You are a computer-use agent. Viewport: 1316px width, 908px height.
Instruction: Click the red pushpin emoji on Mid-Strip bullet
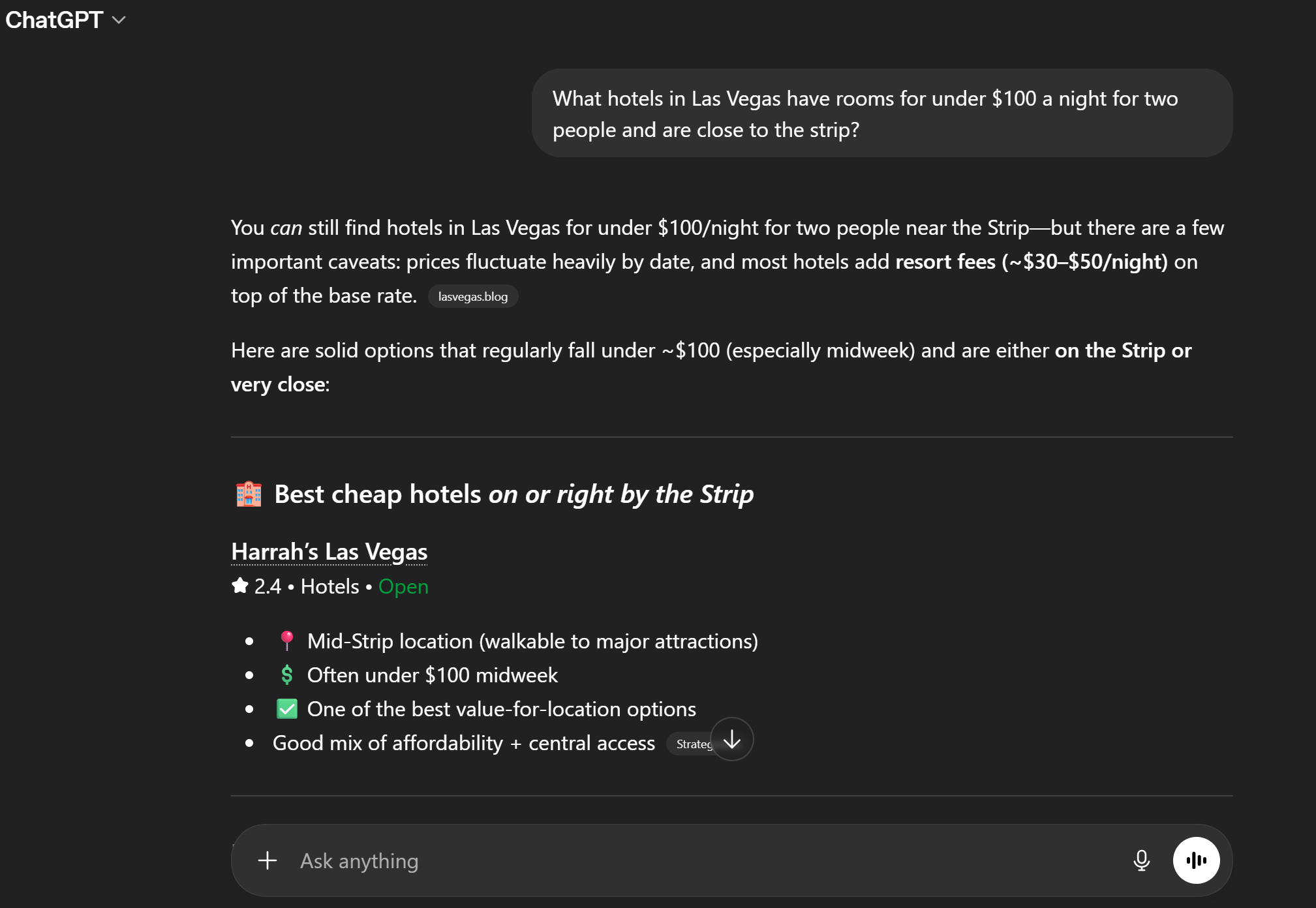[x=287, y=641]
